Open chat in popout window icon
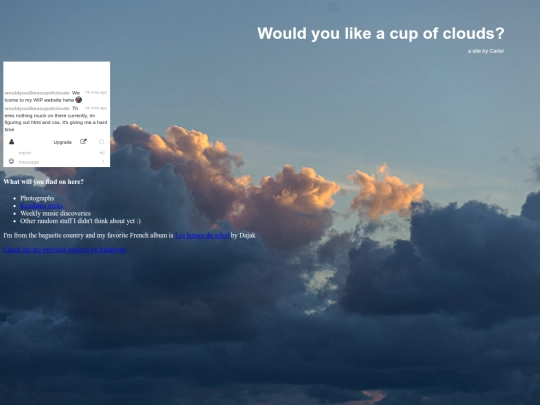 tap(83, 142)
